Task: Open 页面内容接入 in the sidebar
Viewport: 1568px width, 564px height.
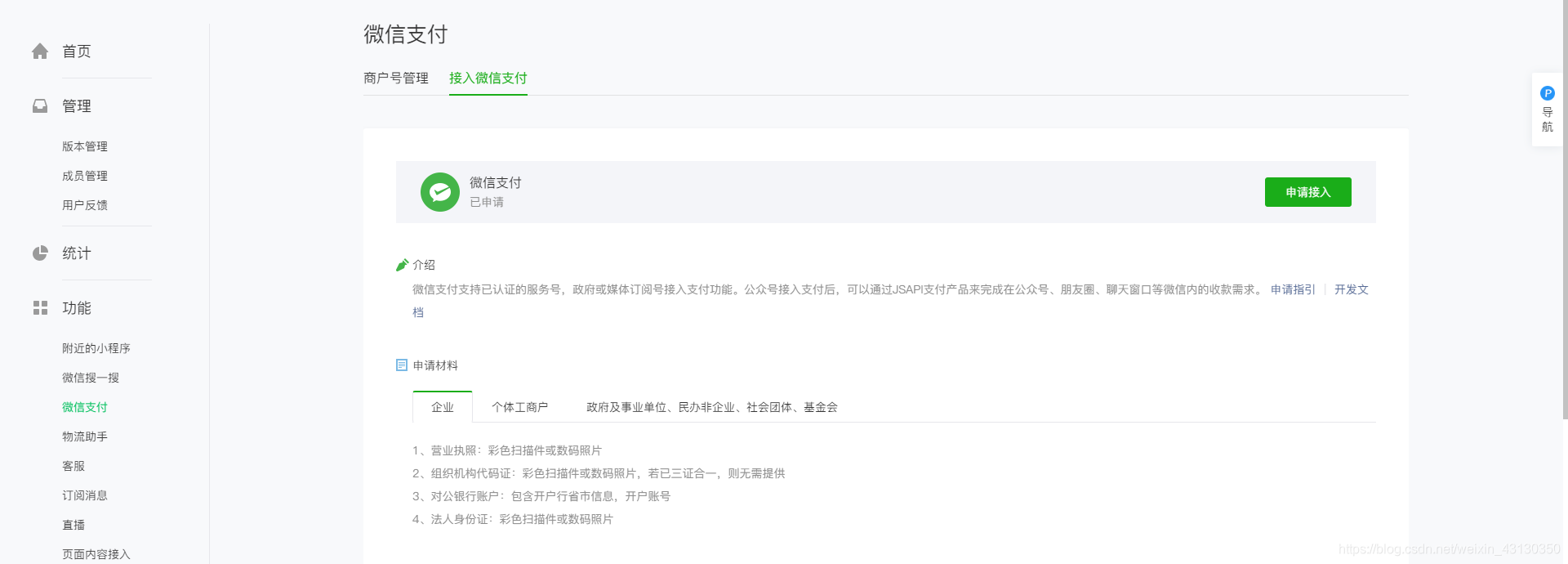Action: coord(96,554)
